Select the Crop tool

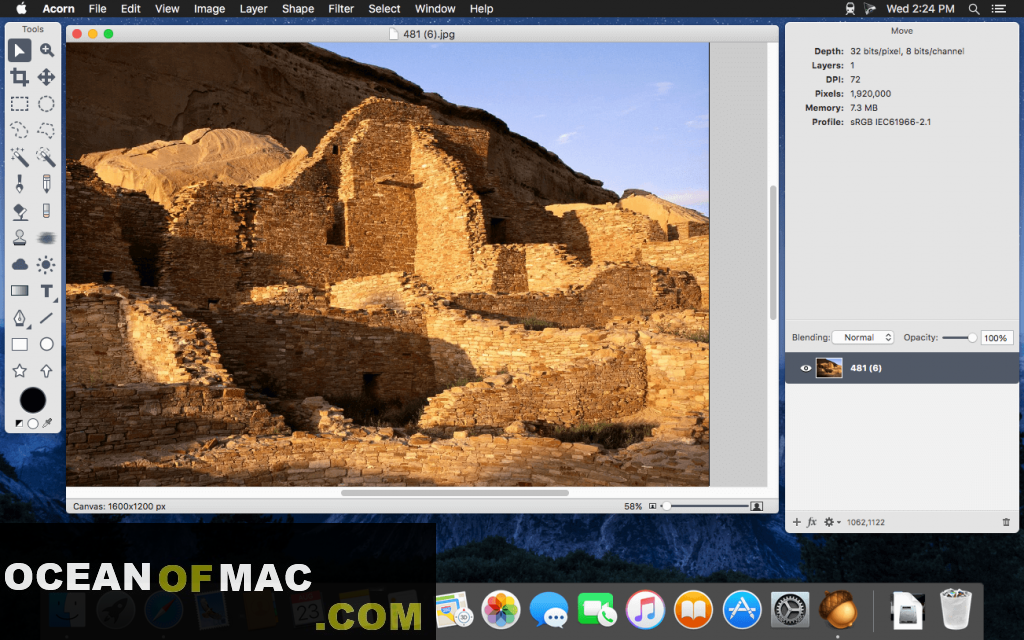pyautogui.click(x=20, y=77)
